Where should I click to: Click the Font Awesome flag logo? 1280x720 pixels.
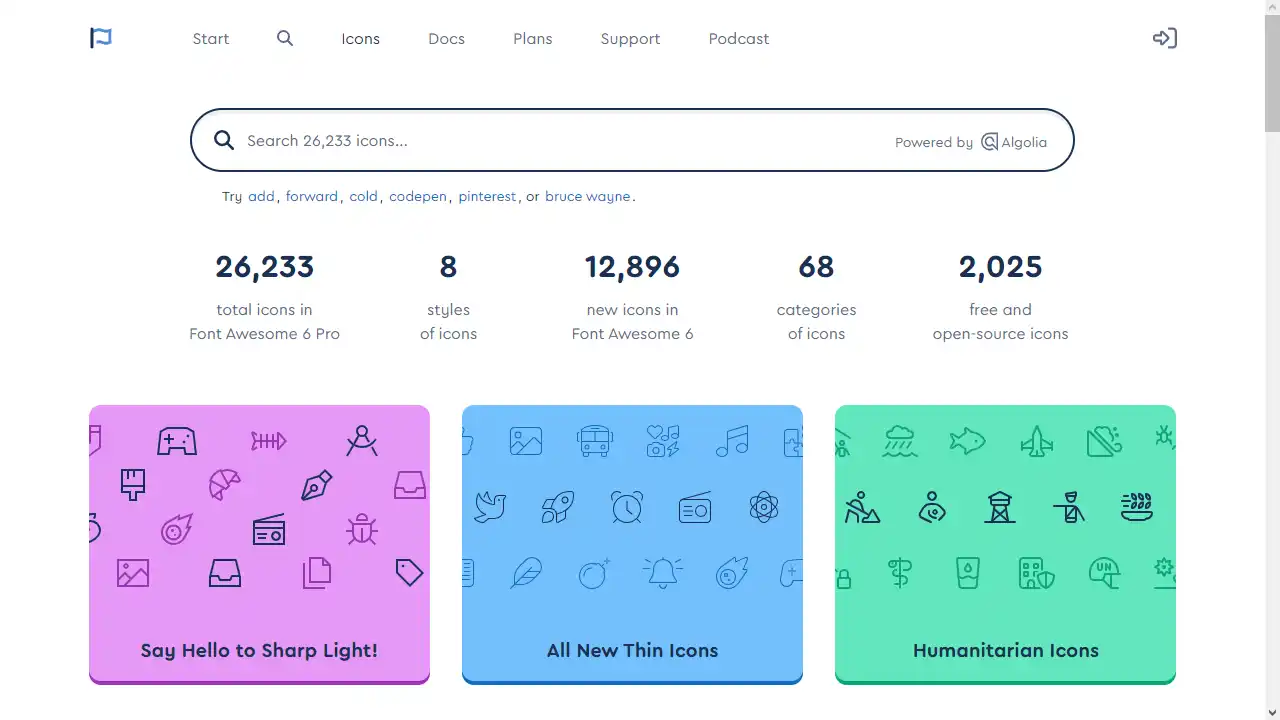(100, 38)
